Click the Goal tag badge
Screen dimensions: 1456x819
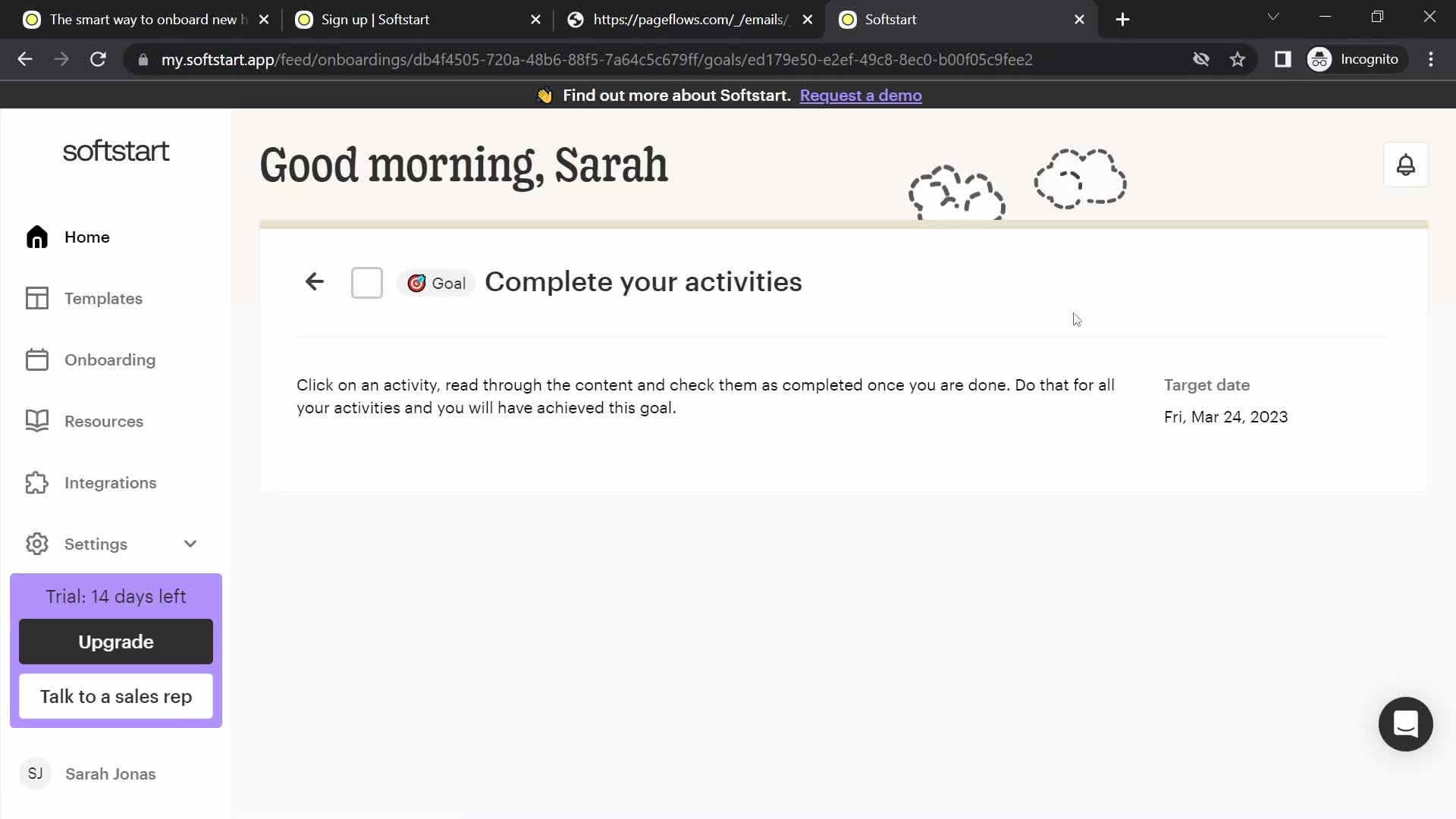436,283
